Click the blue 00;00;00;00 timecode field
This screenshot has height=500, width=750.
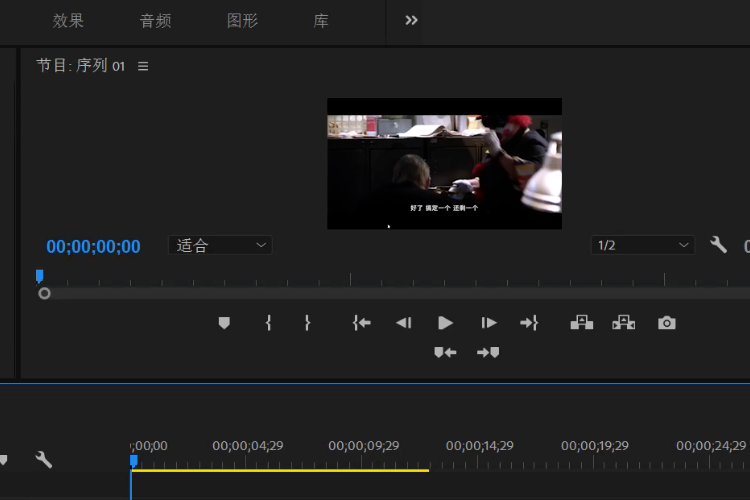click(x=93, y=246)
